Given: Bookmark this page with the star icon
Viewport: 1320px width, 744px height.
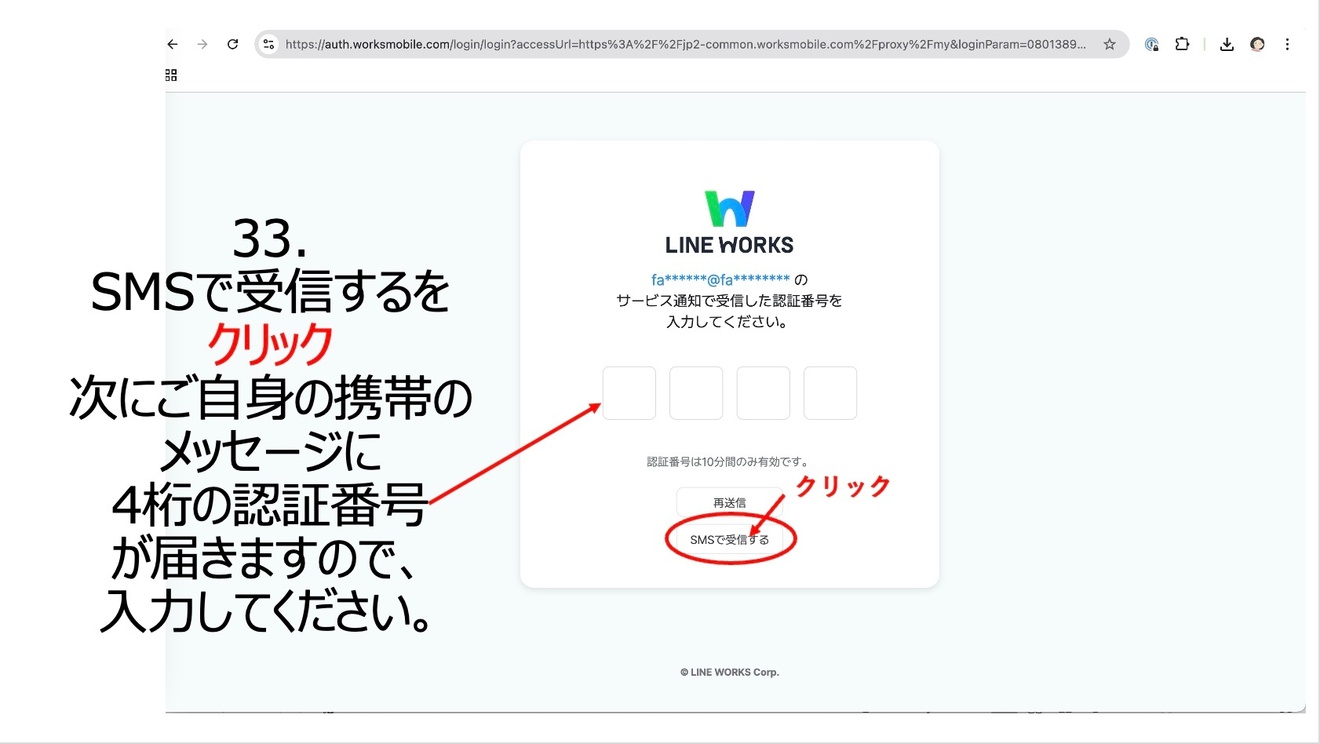Looking at the screenshot, I should coord(1109,44).
